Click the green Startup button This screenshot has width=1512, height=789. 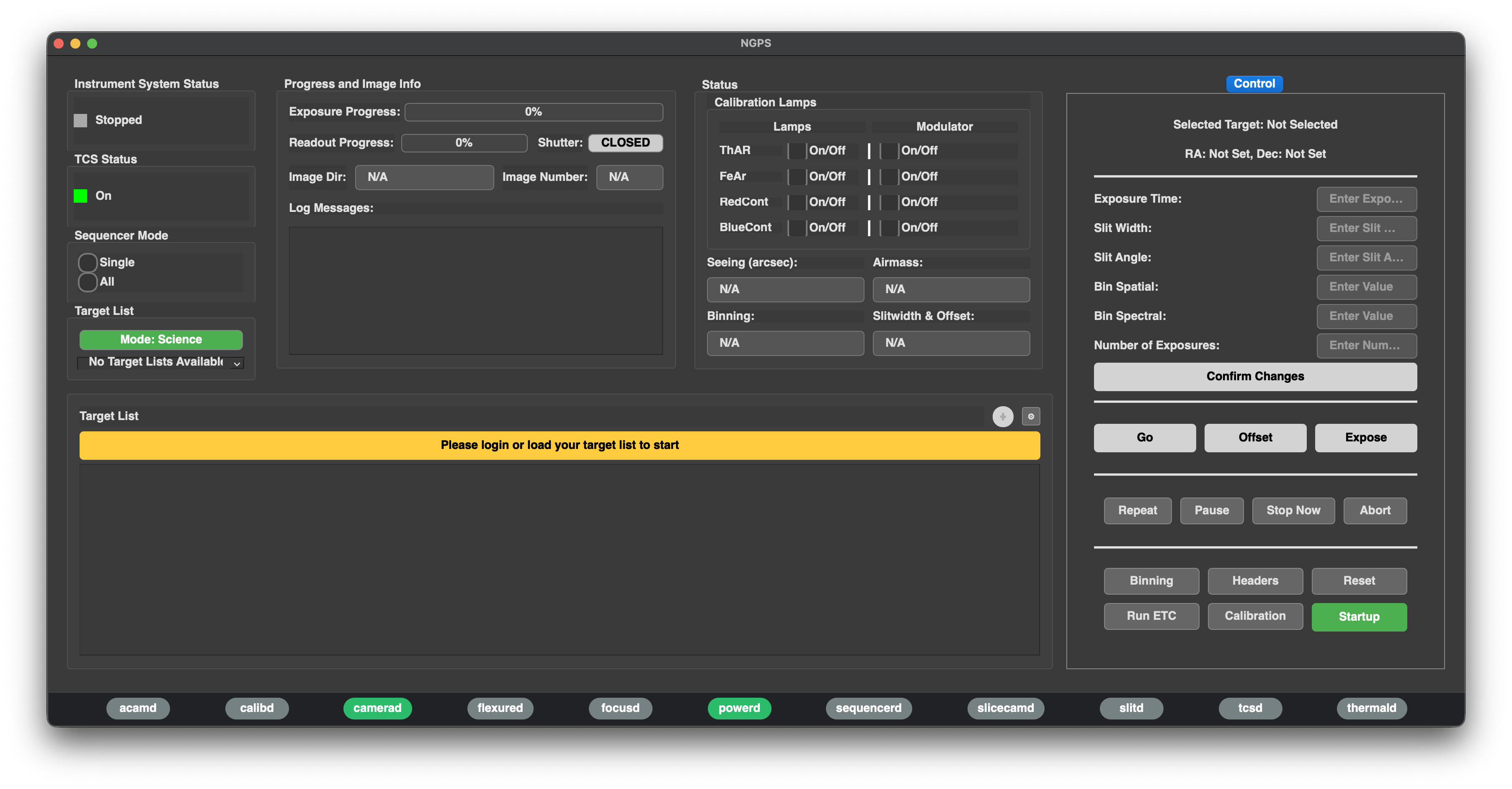(1359, 617)
